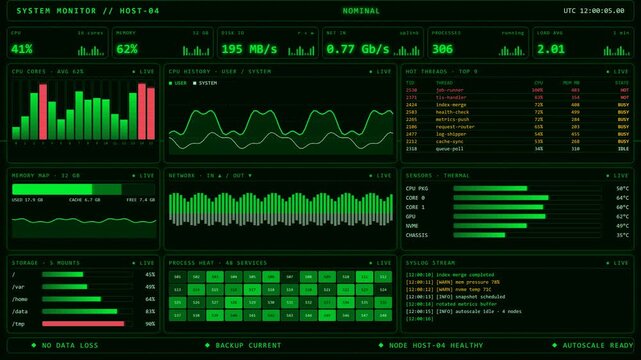Select the cache-sync thread row

point(517,142)
